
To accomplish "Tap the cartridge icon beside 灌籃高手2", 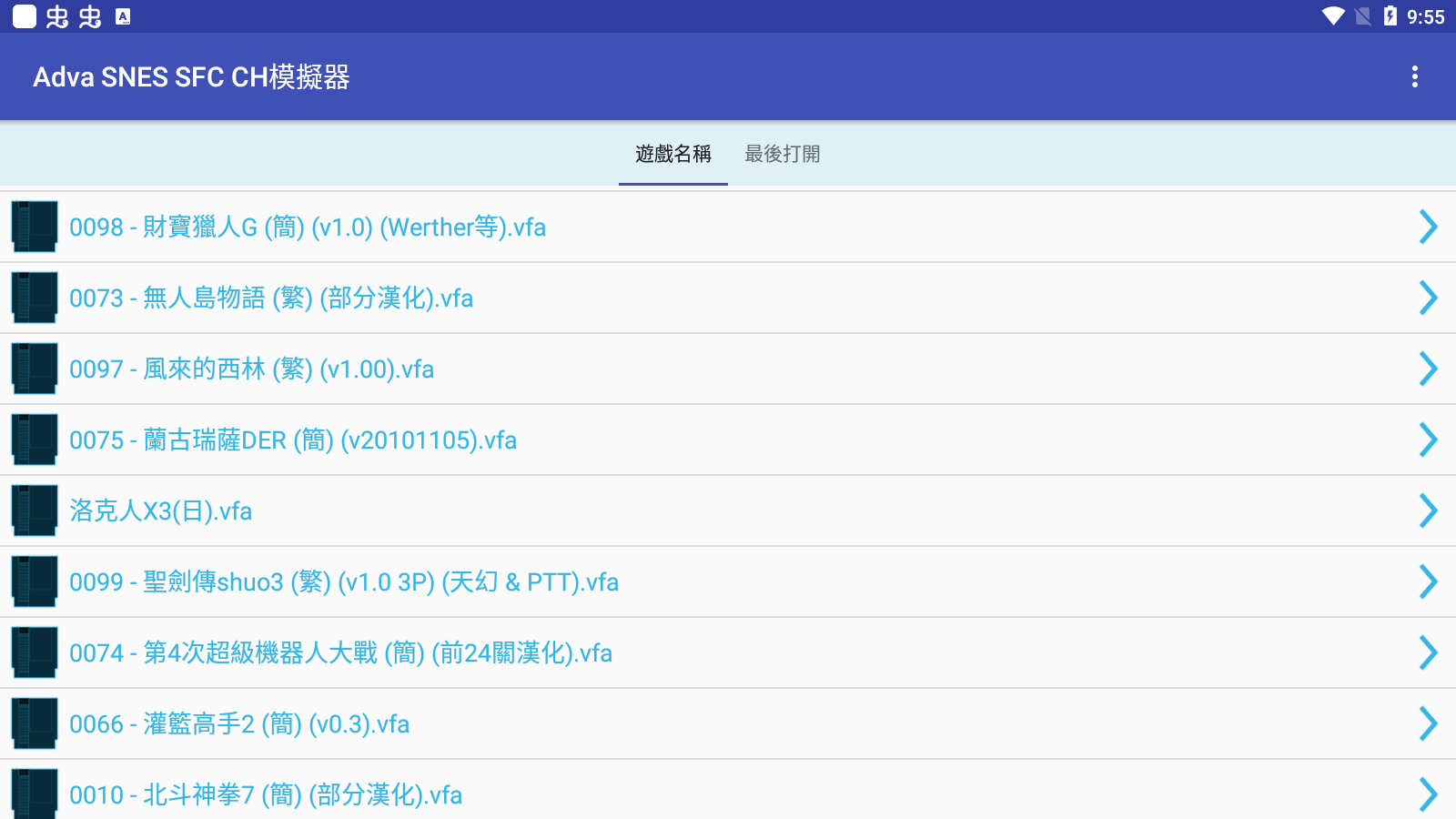I will click(x=34, y=723).
